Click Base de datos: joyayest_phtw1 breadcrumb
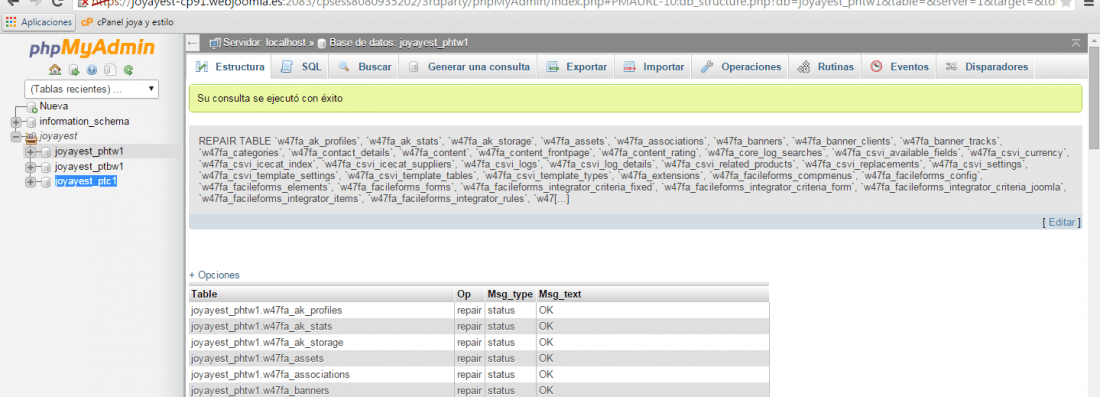 [398, 43]
